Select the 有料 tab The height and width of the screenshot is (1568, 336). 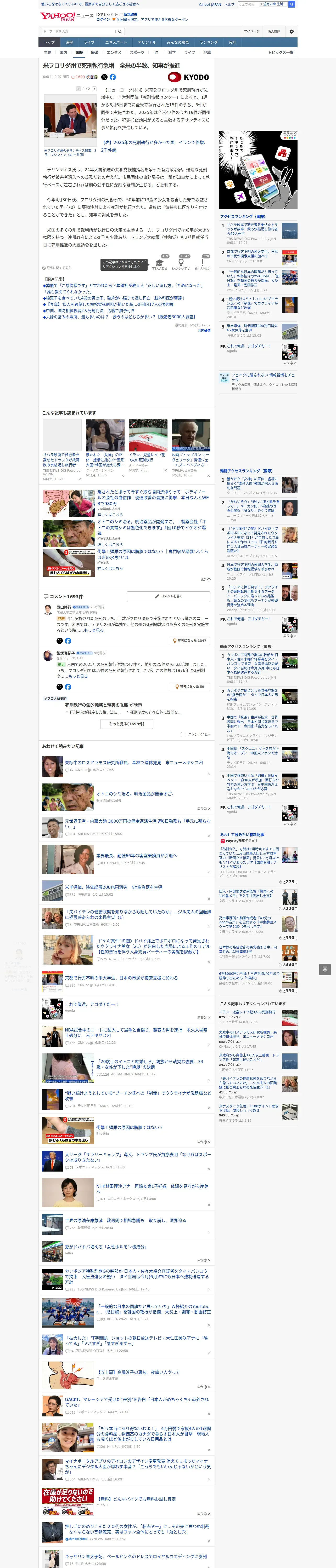pos(232,43)
